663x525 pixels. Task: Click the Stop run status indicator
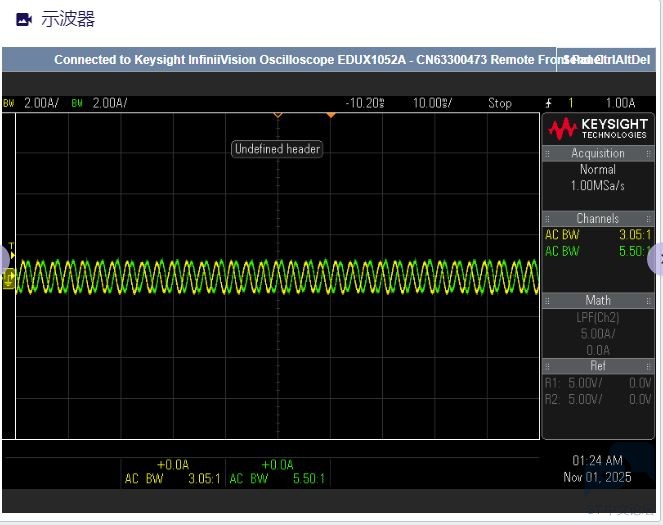tap(499, 103)
